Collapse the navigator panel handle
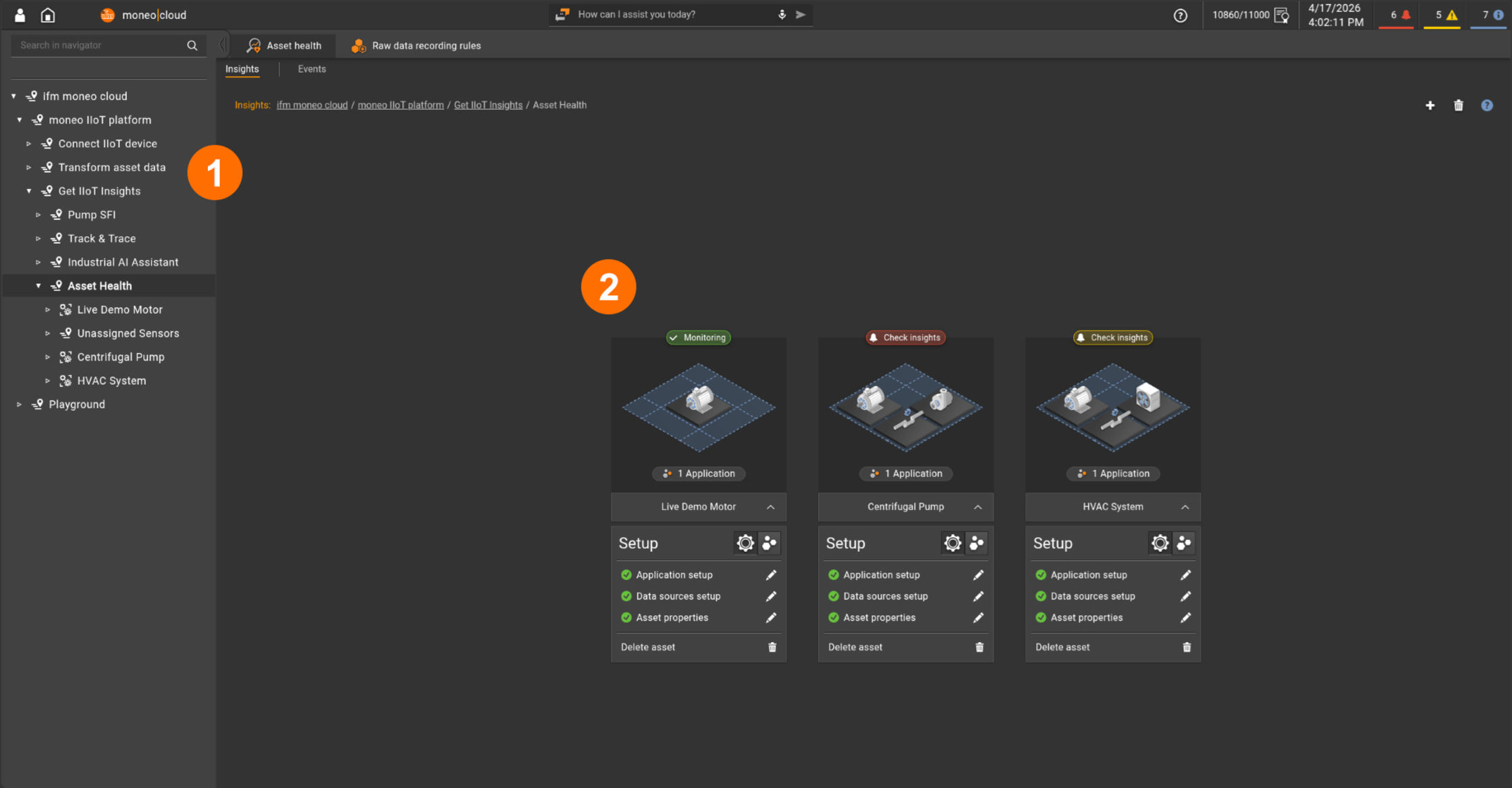The height and width of the screenshot is (788, 1512). pyautogui.click(x=221, y=45)
